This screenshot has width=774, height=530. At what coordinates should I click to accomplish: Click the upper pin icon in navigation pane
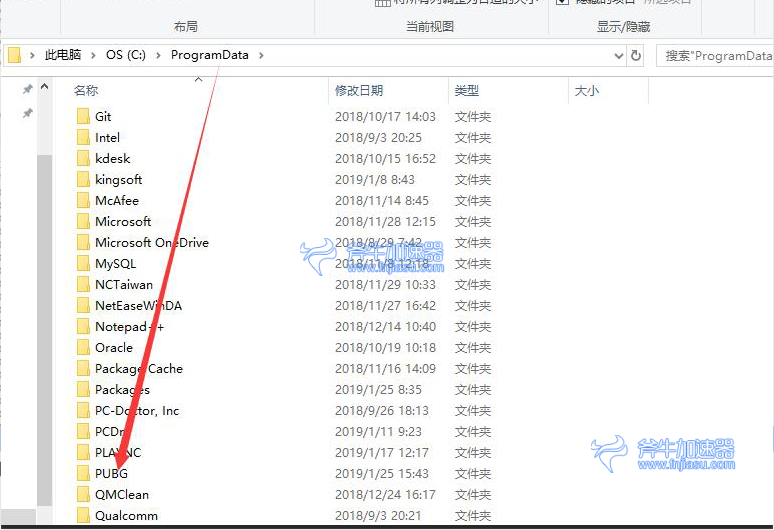28,89
